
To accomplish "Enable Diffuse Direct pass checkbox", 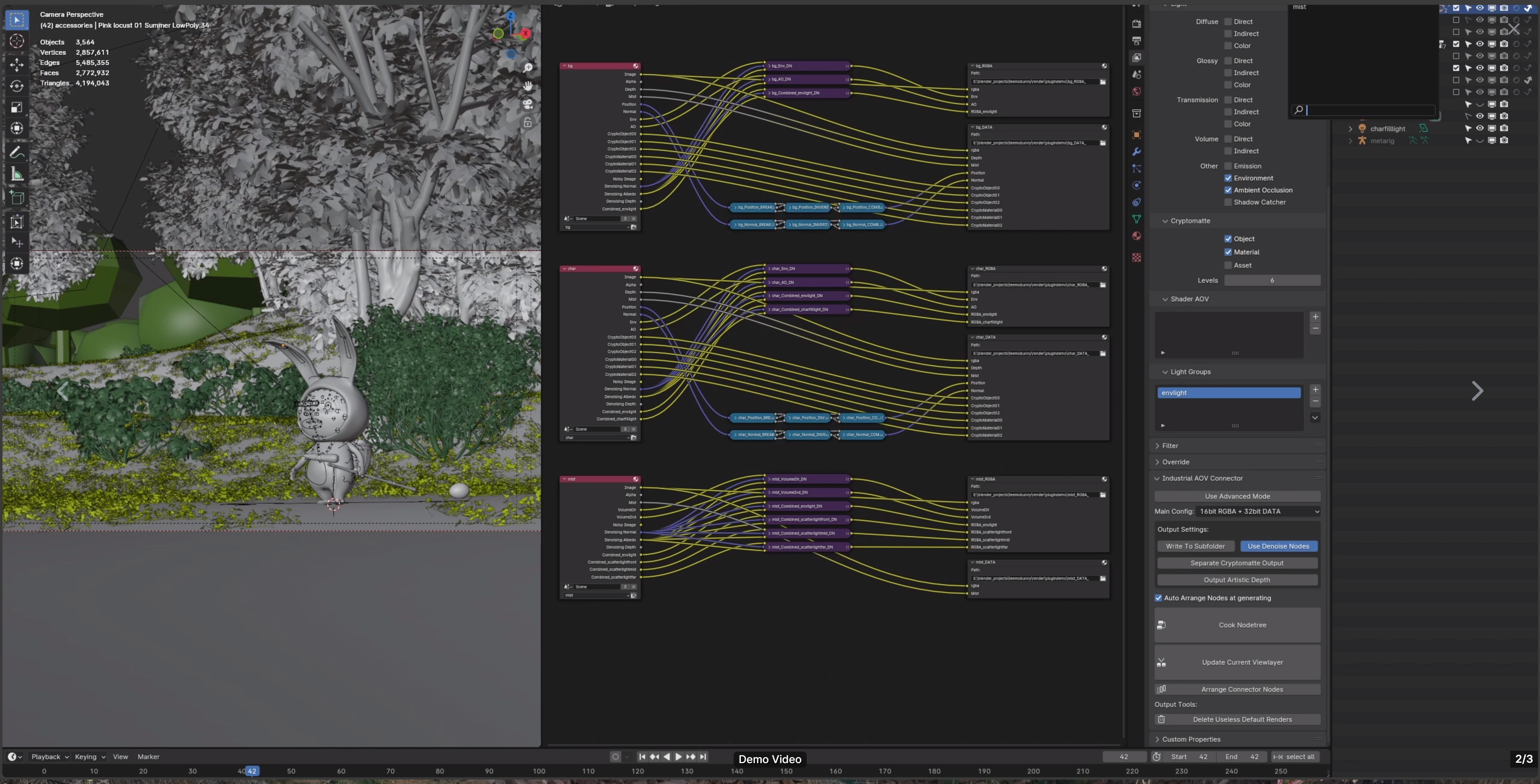I will tap(1228, 22).
